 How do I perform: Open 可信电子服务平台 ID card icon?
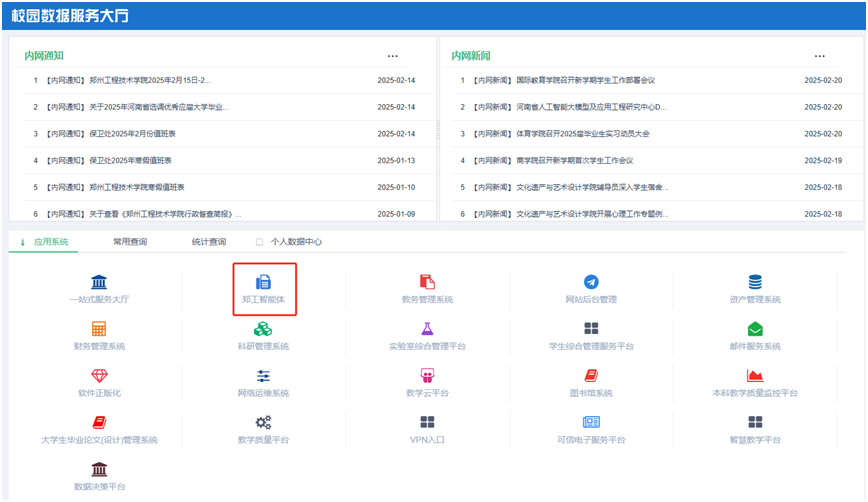pos(591,423)
